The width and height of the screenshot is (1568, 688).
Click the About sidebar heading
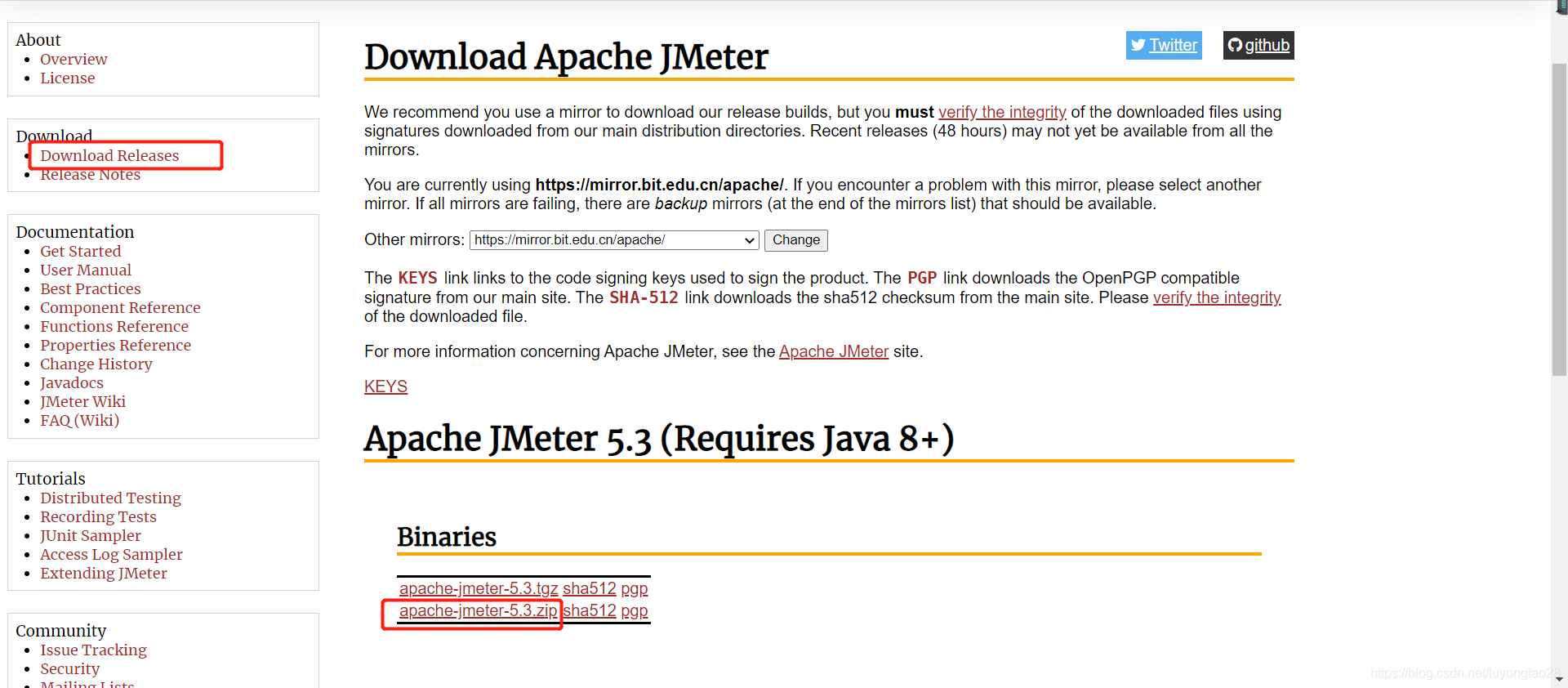(38, 40)
